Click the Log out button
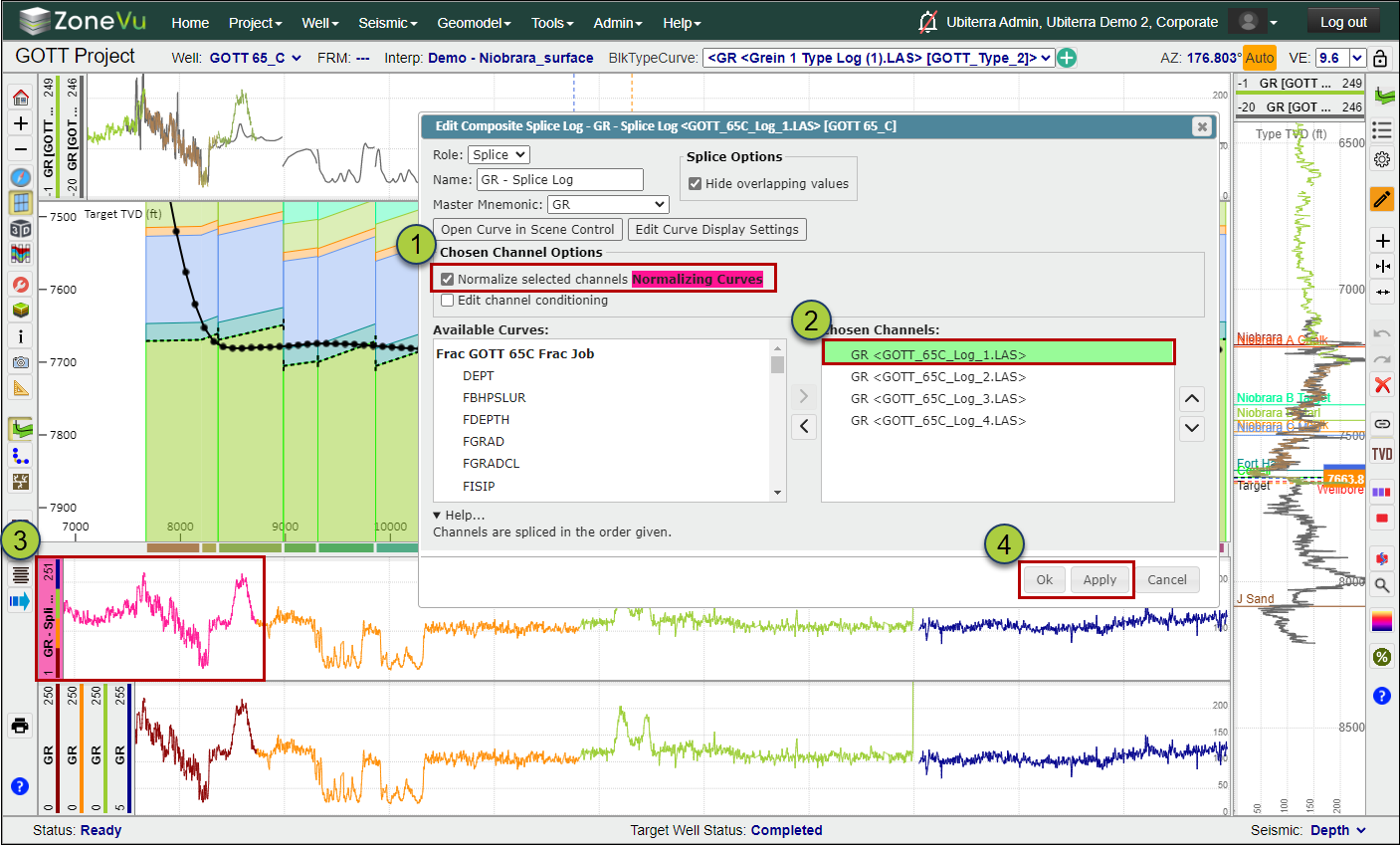This screenshot has width=1400, height=845. coord(1343,22)
